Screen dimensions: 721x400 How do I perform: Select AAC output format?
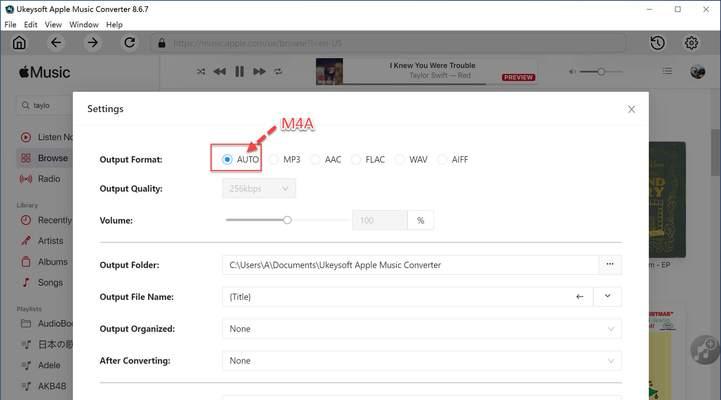326,160
